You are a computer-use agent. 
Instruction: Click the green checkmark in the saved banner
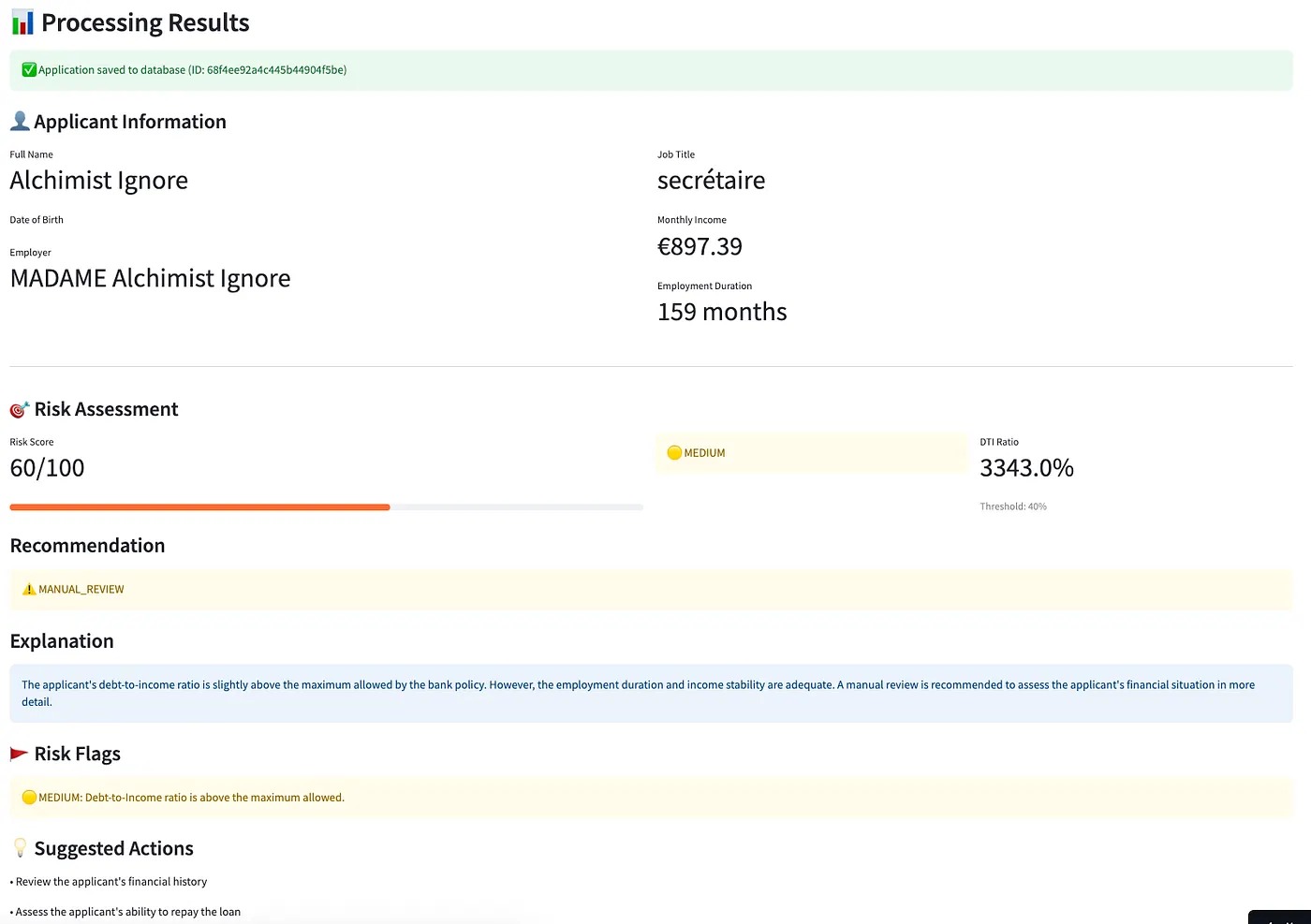point(29,70)
